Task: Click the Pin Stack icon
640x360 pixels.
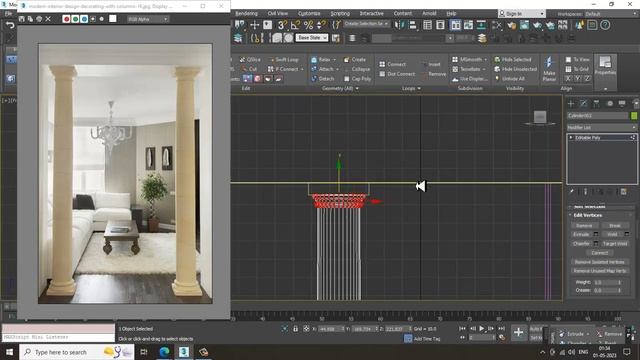Action: tap(572, 191)
